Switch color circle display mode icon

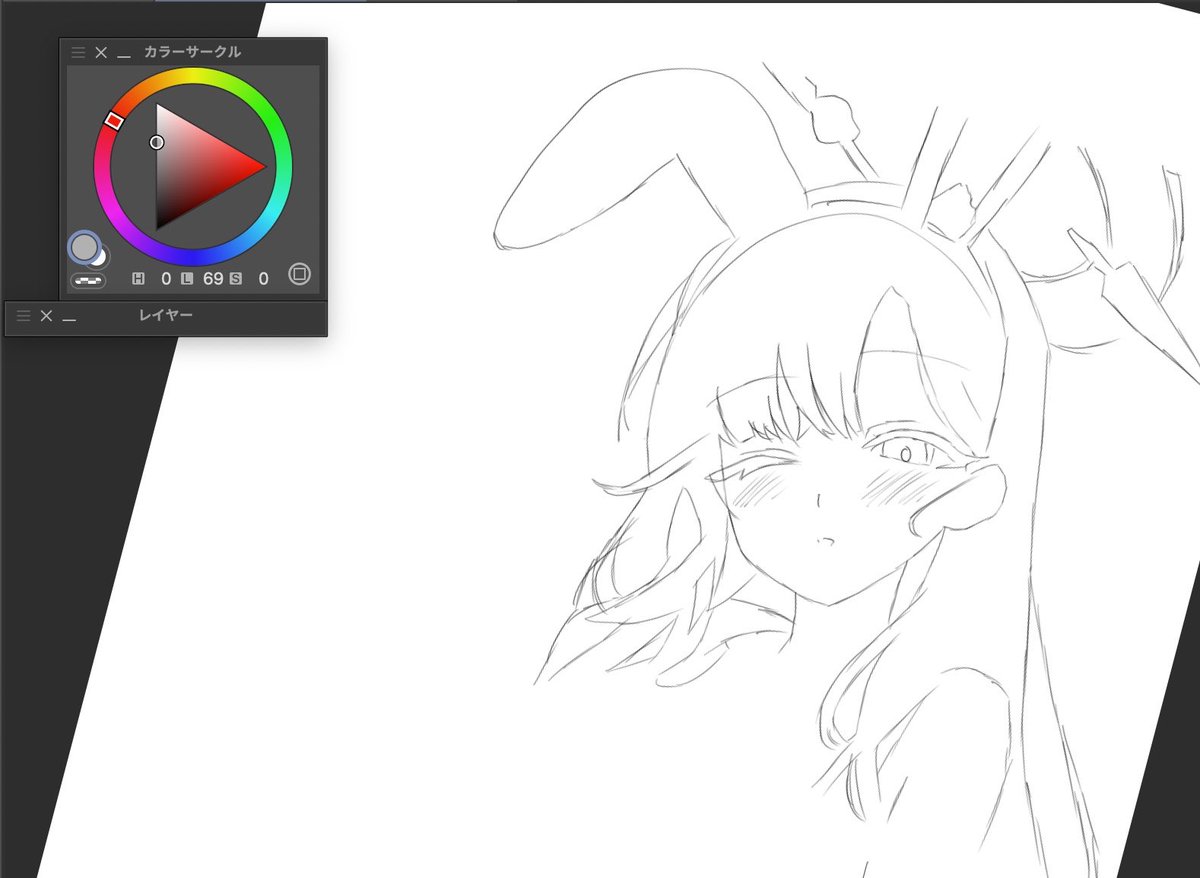(299, 274)
